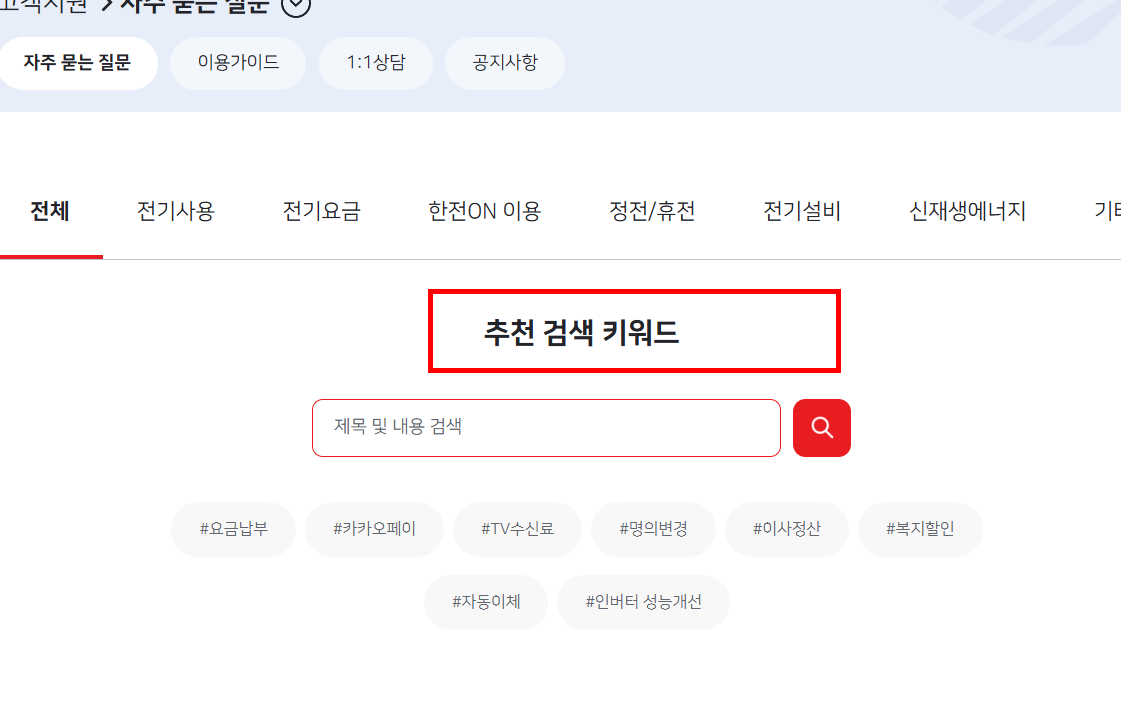Open the 공지사항 tab
The image size is (1121, 704).
504,62
